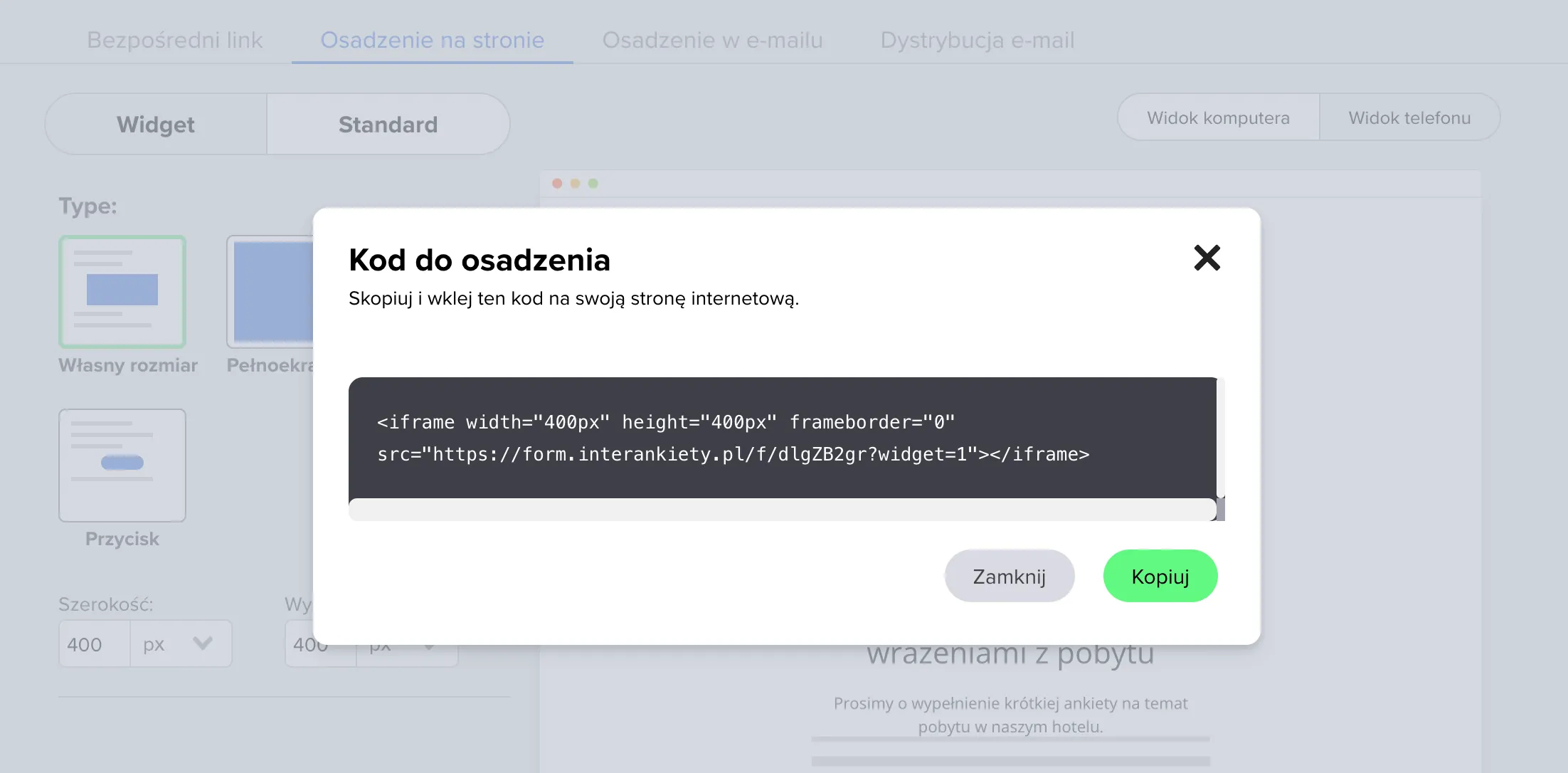
Task: Open the width unit px dropdown
Action: (x=181, y=643)
